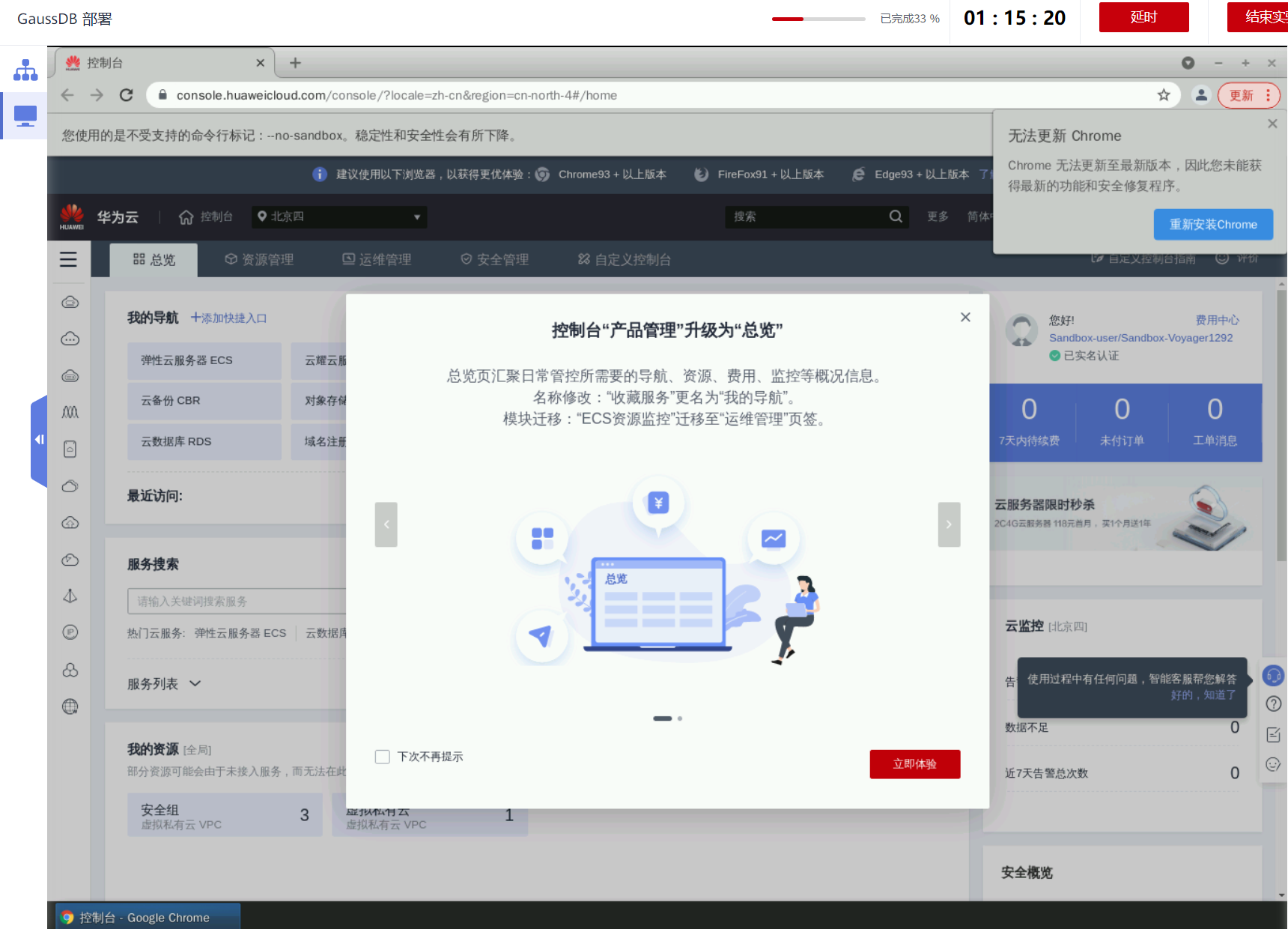Switch to the 资源管理 tab

tap(259, 259)
